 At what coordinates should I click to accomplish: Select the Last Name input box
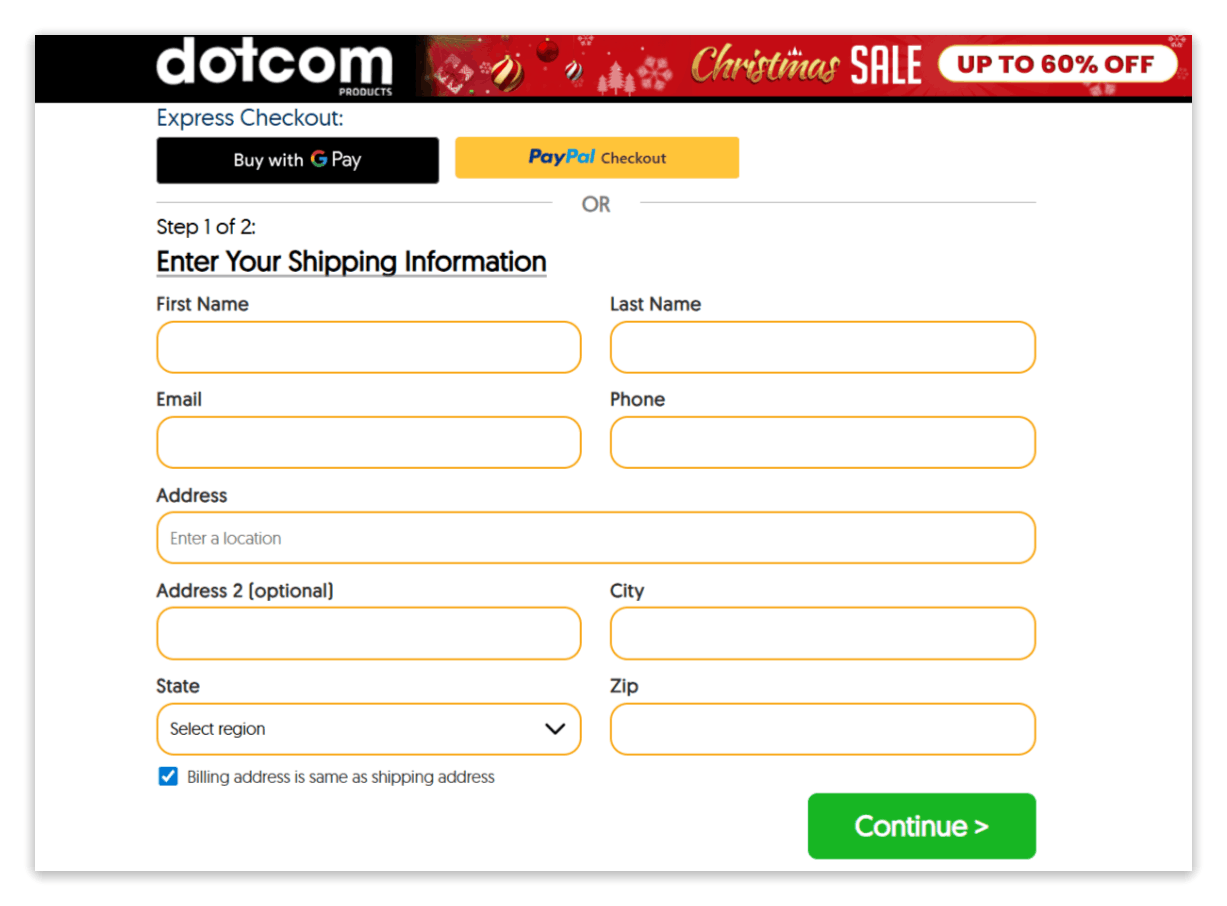pos(822,347)
